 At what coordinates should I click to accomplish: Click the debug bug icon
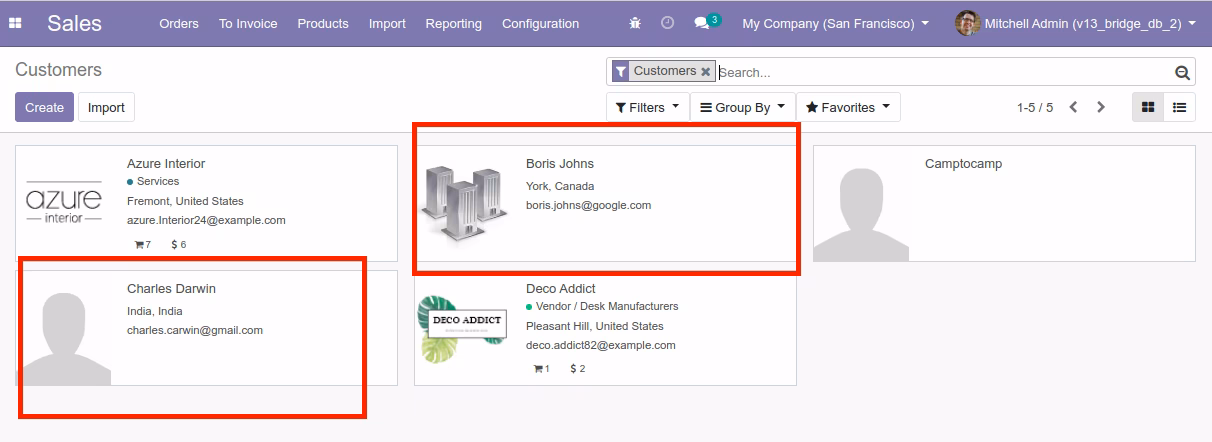[635, 23]
